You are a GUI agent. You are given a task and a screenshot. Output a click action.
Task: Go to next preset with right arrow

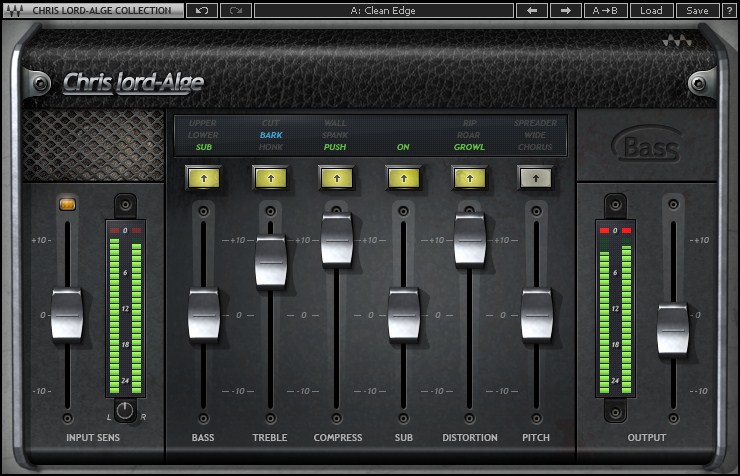pyautogui.click(x=565, y=10)
